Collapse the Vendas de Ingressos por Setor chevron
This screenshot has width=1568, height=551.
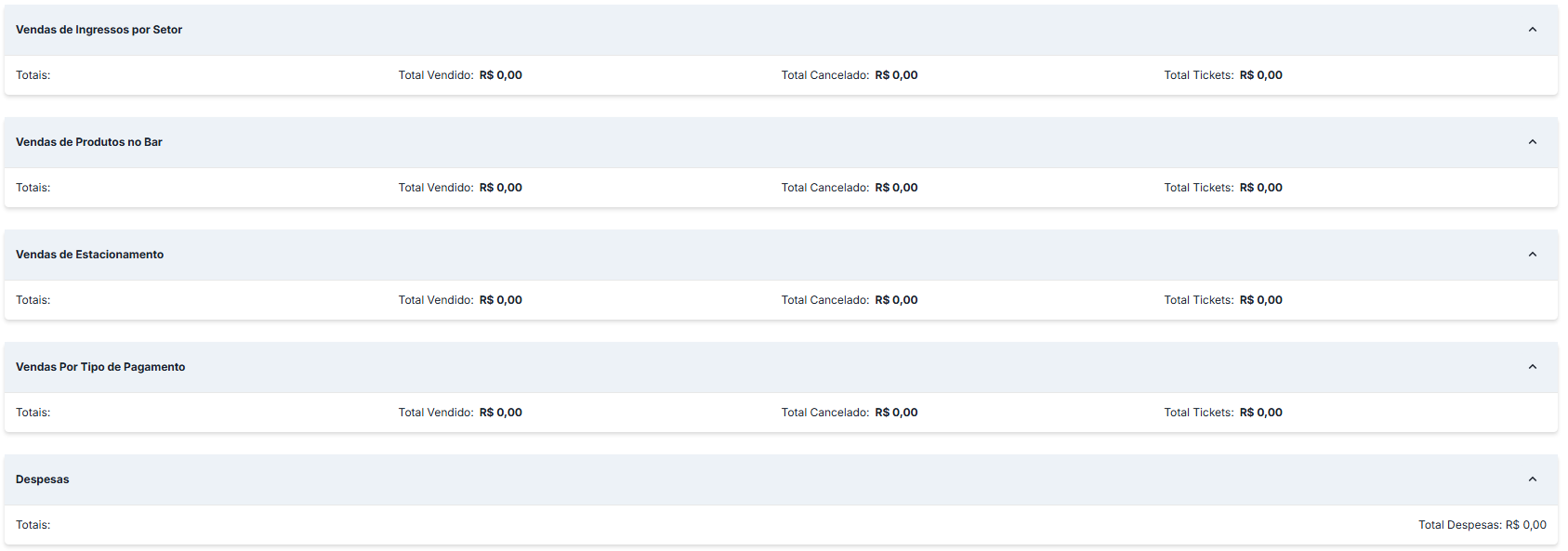coord(1533,30)
